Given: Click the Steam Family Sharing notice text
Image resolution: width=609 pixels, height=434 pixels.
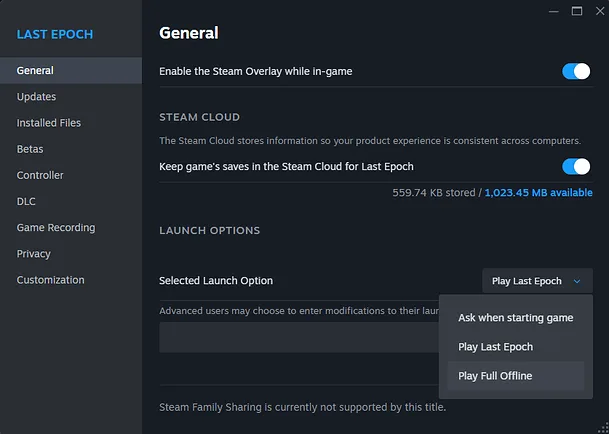Looking at the screenshot, I should click(303, 408).
